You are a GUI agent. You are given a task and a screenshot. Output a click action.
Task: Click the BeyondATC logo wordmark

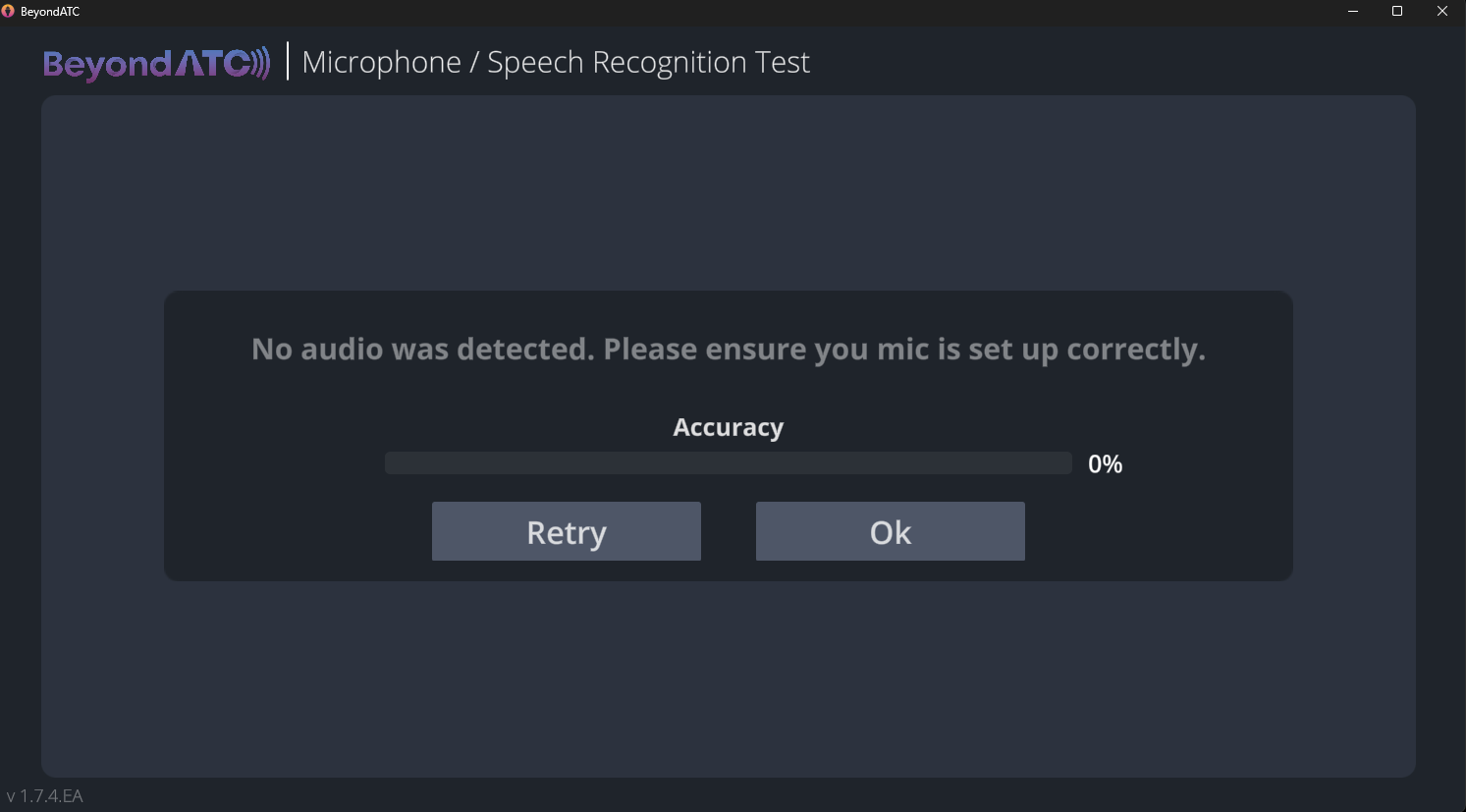tap(142, 64)
